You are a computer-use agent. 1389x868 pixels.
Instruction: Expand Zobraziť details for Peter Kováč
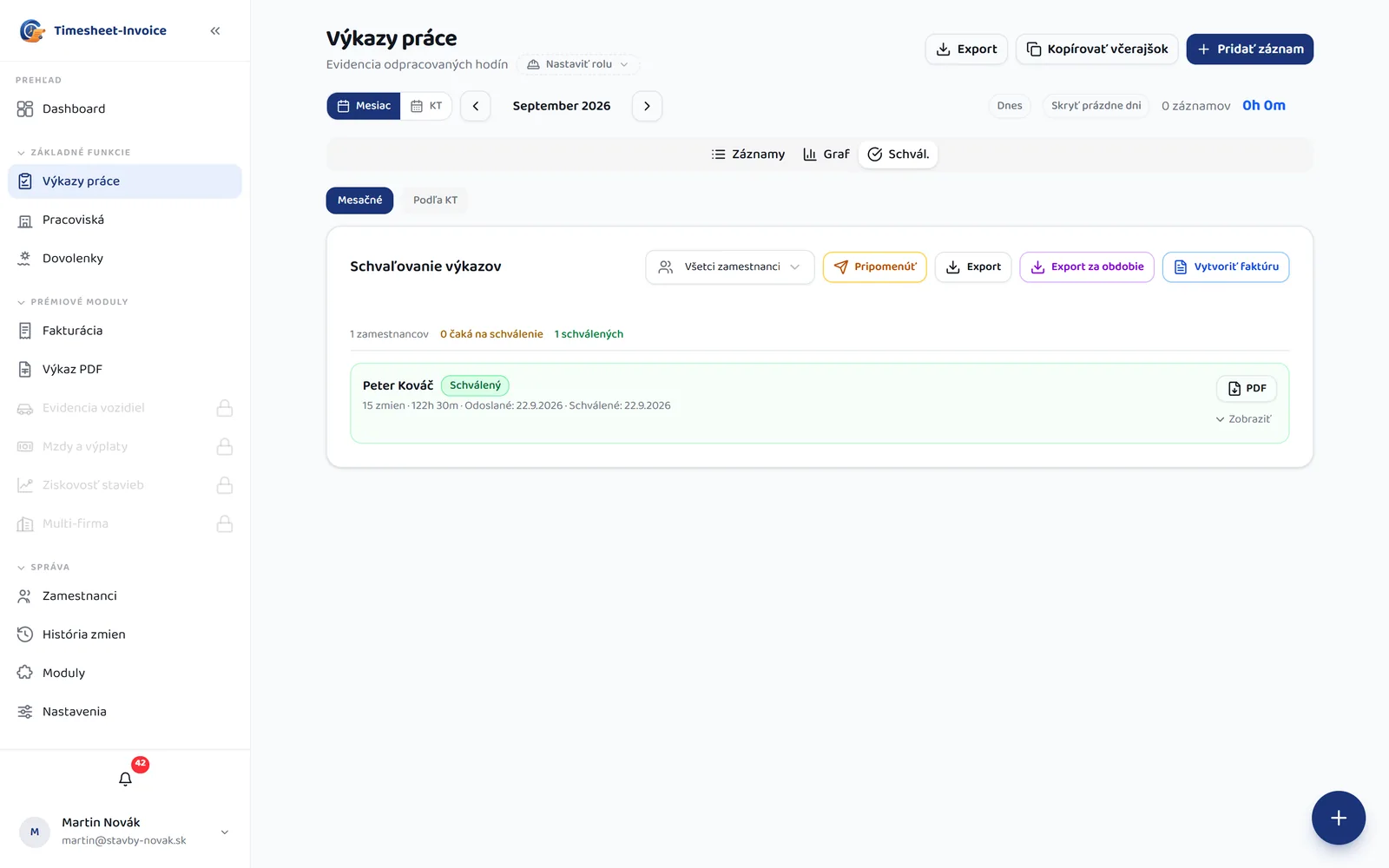(1243, 419)
